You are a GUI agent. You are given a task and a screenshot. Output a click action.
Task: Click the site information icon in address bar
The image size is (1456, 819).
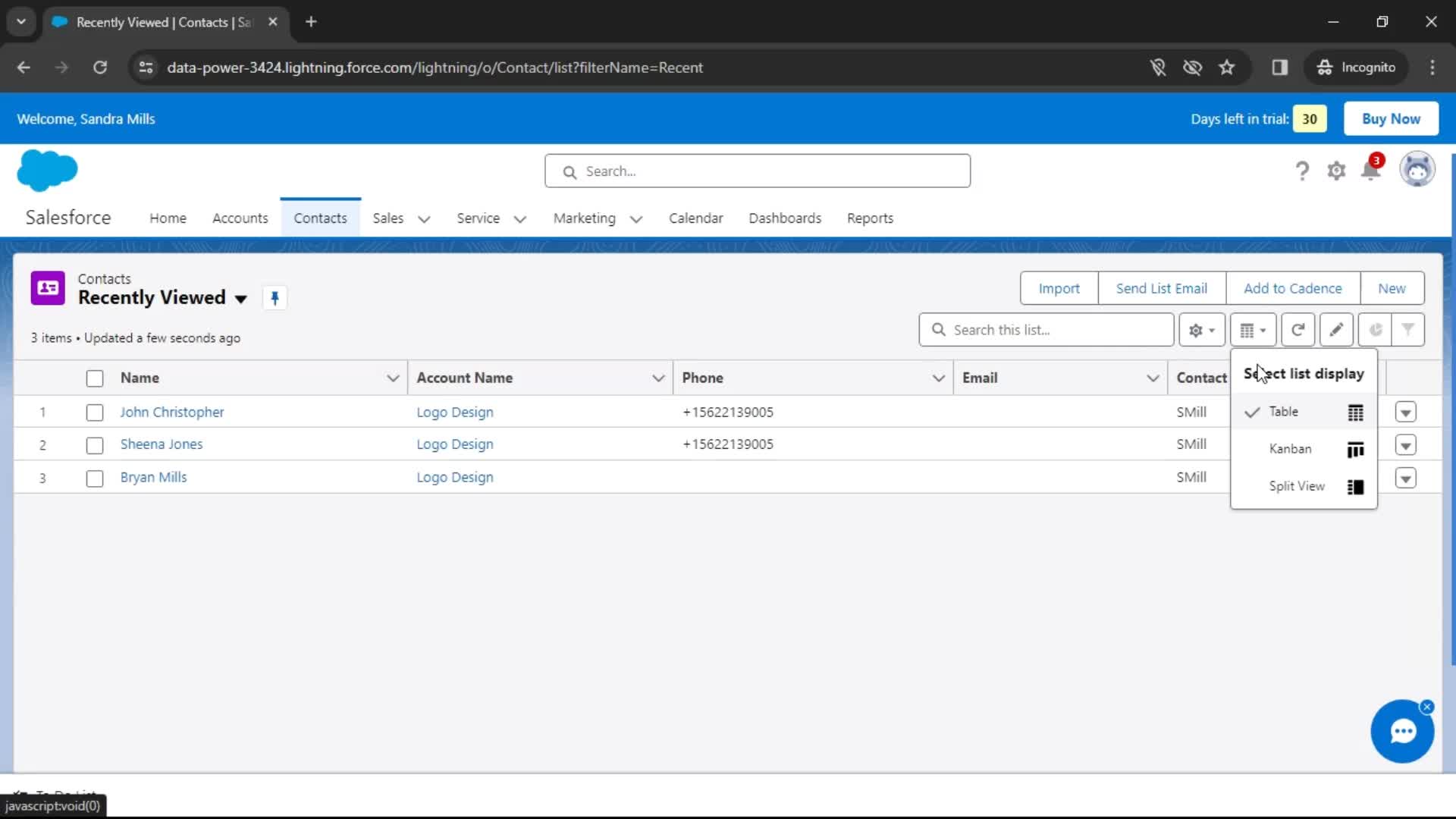(x=146, y=67)
